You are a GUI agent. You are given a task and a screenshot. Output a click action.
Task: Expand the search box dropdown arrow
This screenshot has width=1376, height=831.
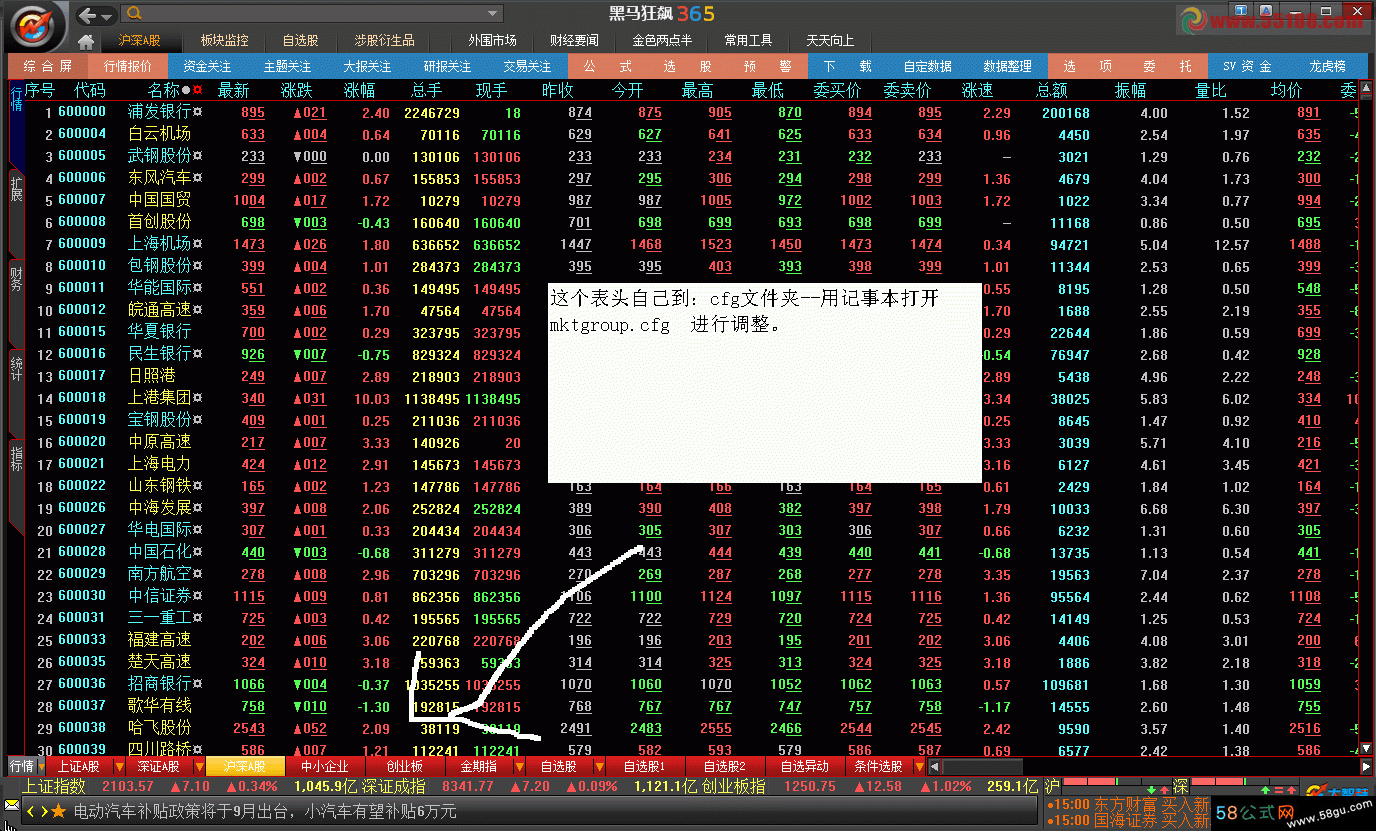pyautogui.click(x=492, y=14)
